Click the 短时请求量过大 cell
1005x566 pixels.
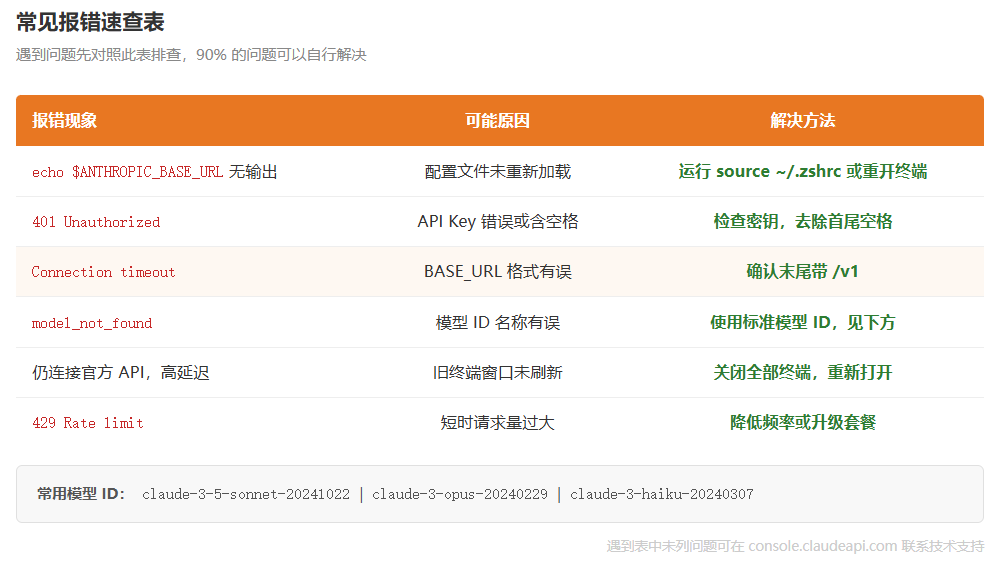tap(497, 422)
